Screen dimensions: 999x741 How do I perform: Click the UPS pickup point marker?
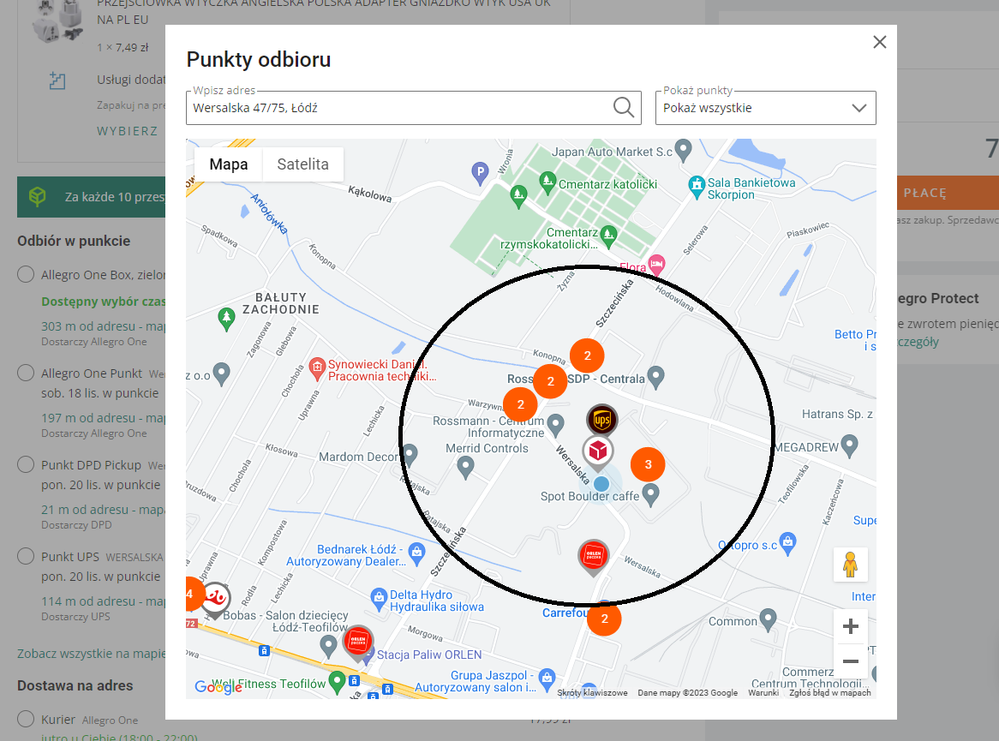(602, 420)
